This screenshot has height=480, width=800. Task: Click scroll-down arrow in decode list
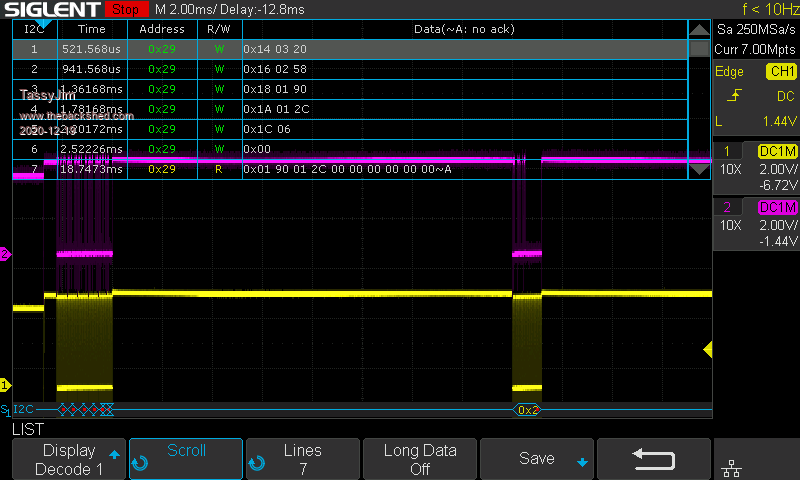click(699, 168)
